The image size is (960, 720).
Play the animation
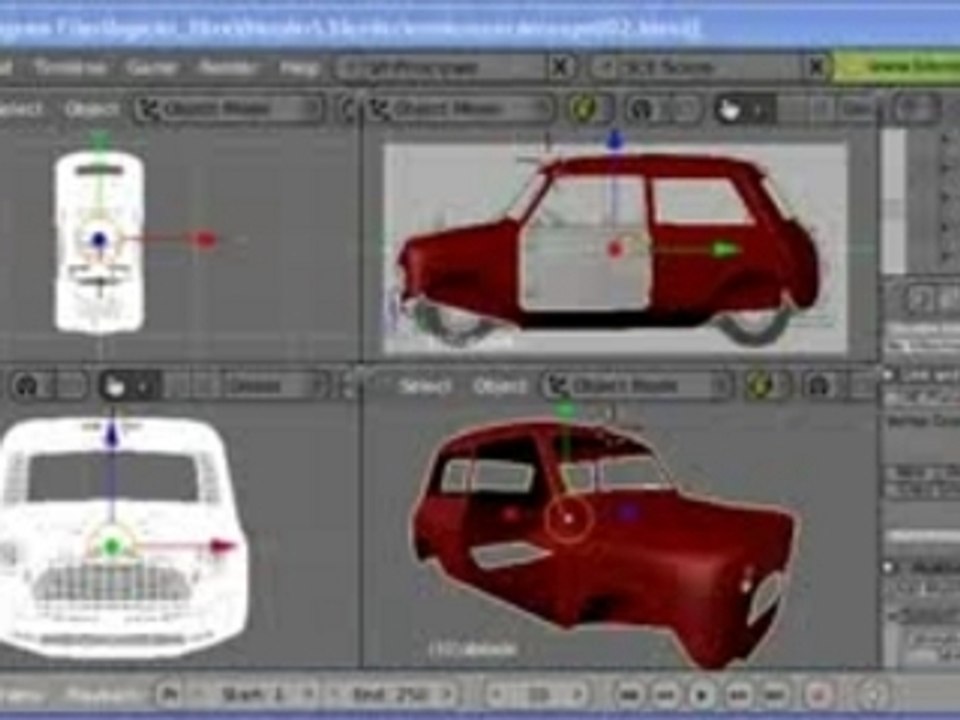702,695
